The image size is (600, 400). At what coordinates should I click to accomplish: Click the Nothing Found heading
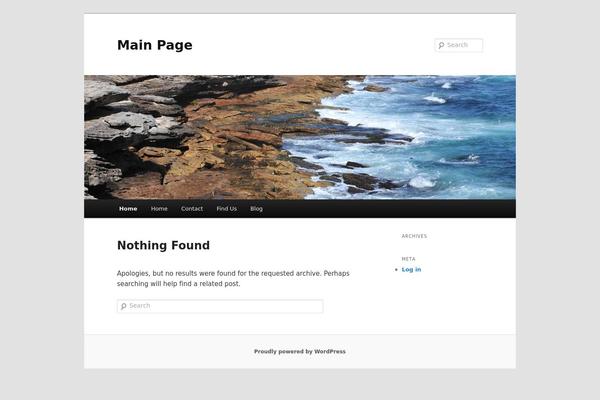point(163,245)
